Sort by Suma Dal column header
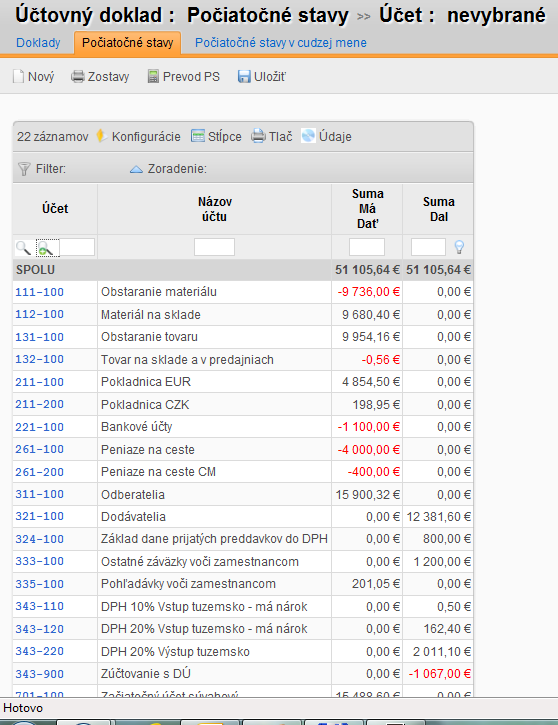Screen dimensions: 558x725 click(x=438, y=209)
